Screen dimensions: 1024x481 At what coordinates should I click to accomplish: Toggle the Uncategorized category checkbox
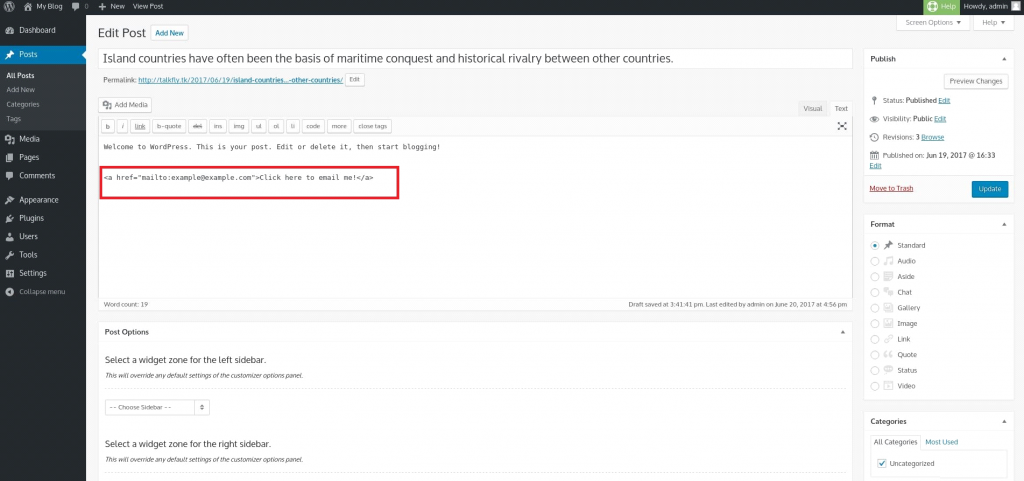click(x=881, y=463)
